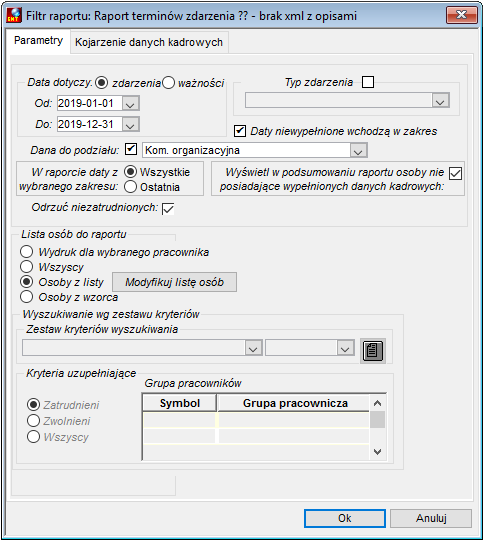Switch to Parametry tab
484x541 pixels.
point(38,41)
